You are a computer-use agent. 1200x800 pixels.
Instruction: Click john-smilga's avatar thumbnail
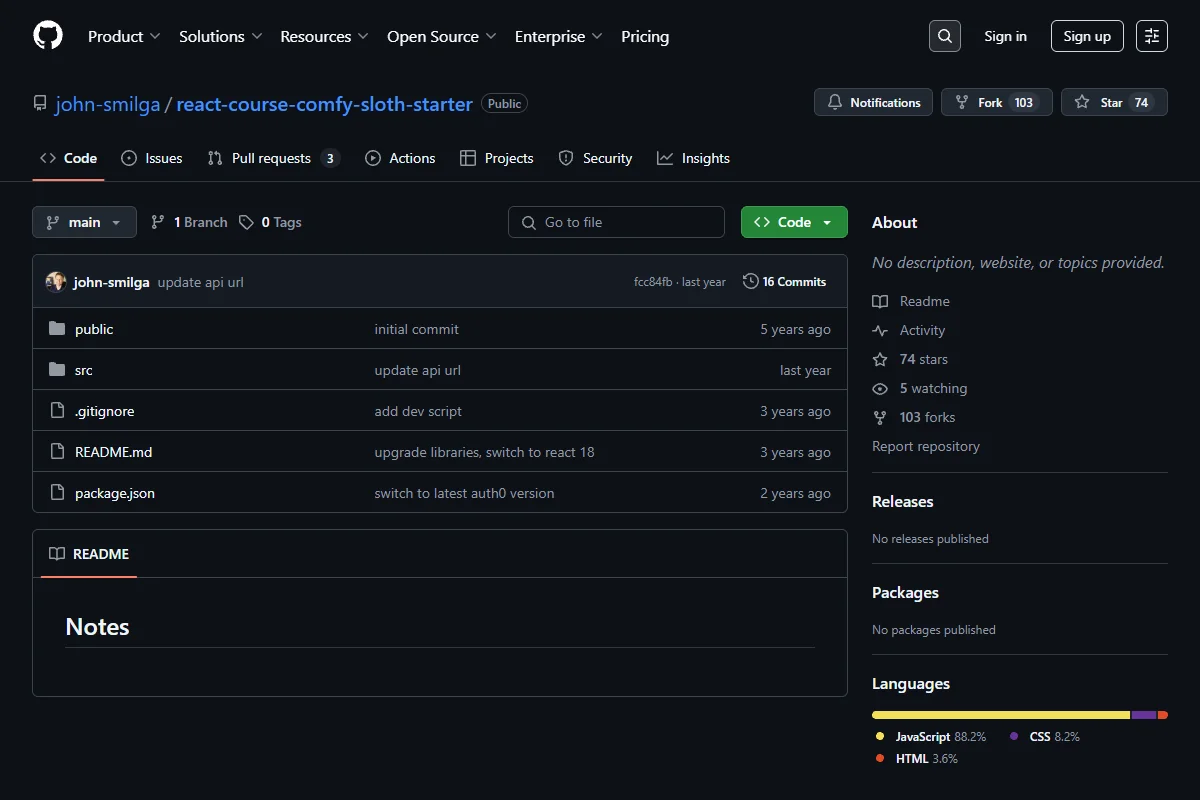click(x=56, y=282)
